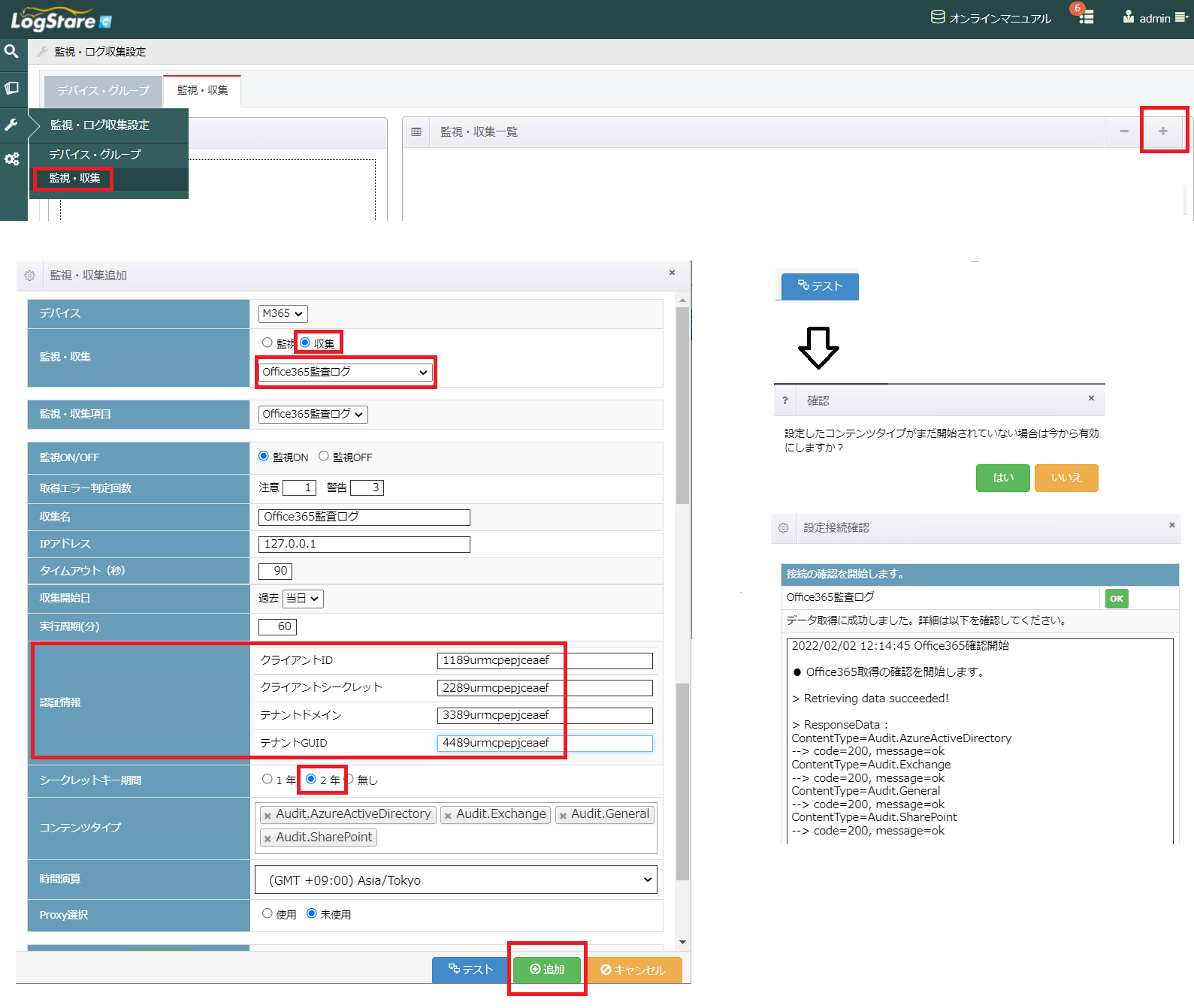This screenshot has height=1008, width=1194.
Task: Open the notifications list icon with badge
Action: [x=1086, y=17]
